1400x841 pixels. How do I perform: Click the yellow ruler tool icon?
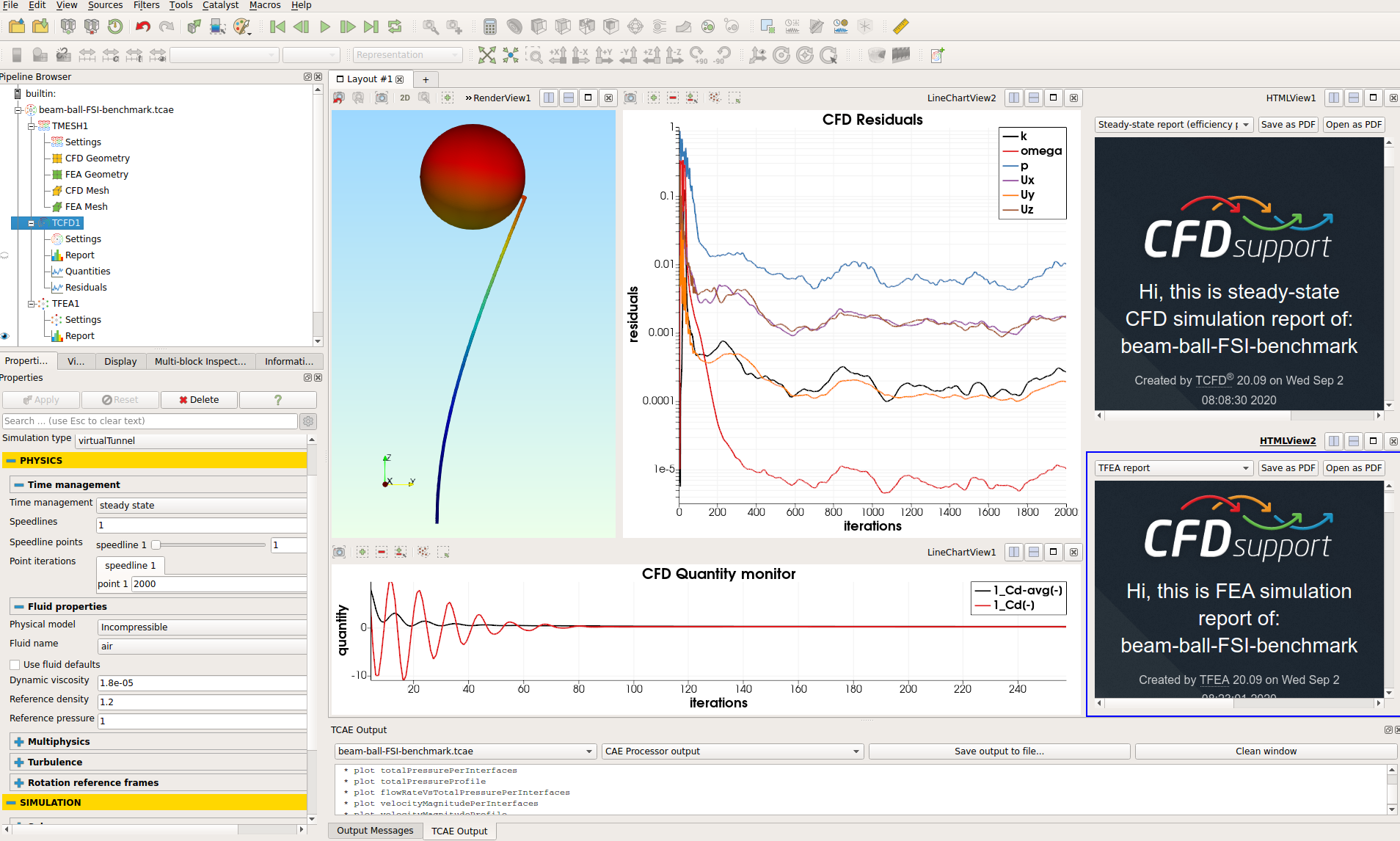(900, 27)
